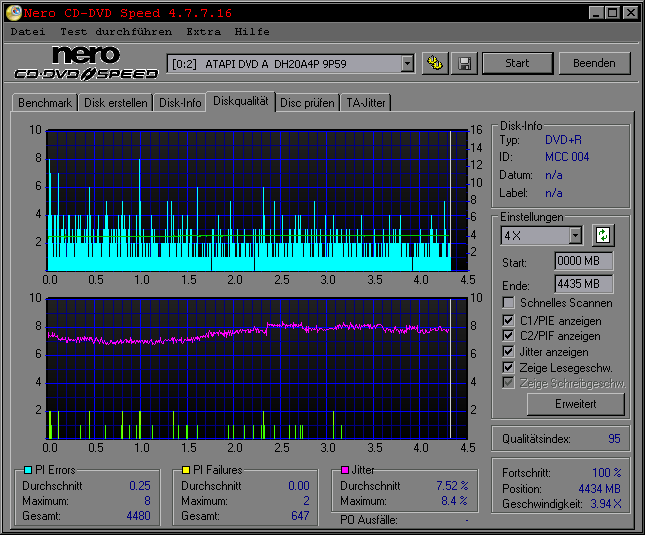Click the Start position field 0000 MB
Screen dimensions: 645x535
coord(584,261)
